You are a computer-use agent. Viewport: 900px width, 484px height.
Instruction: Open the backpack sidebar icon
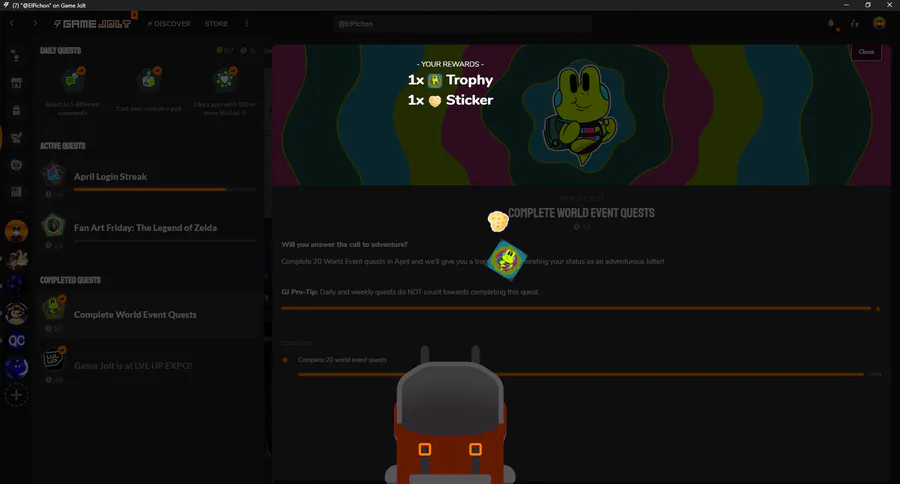16,110
